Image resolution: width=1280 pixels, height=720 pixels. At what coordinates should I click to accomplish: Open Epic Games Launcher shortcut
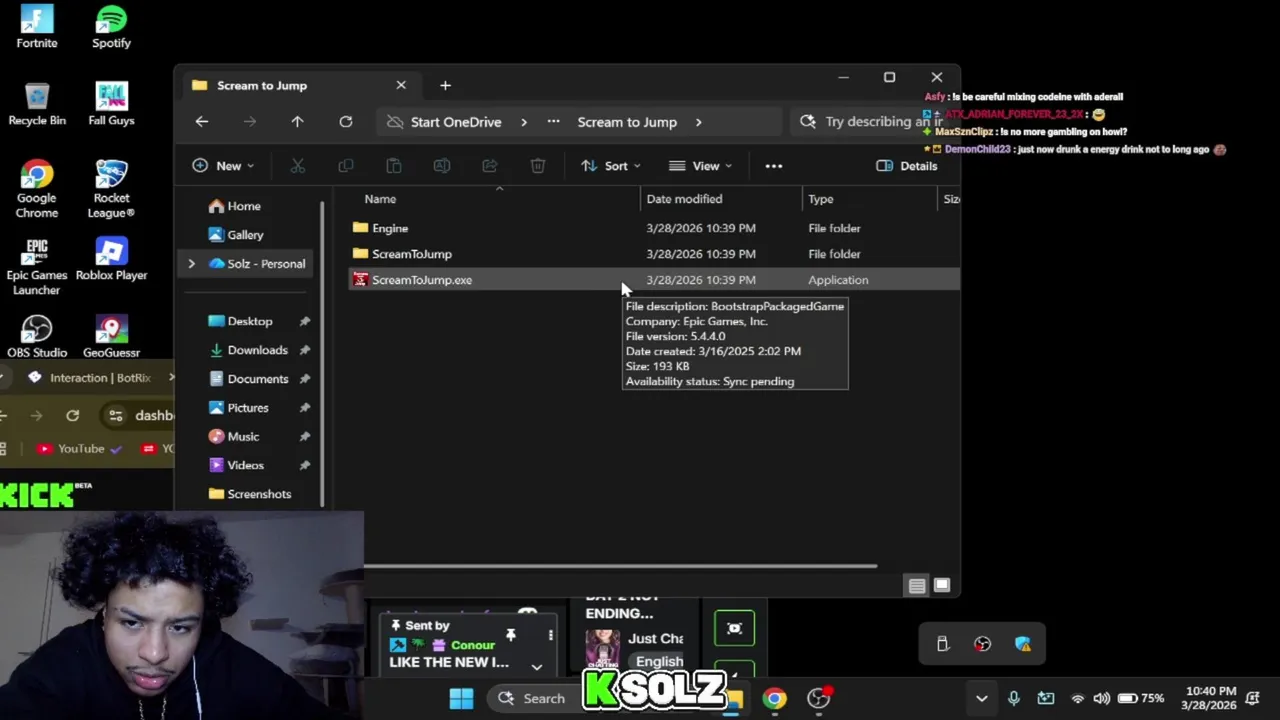point(37,266)
